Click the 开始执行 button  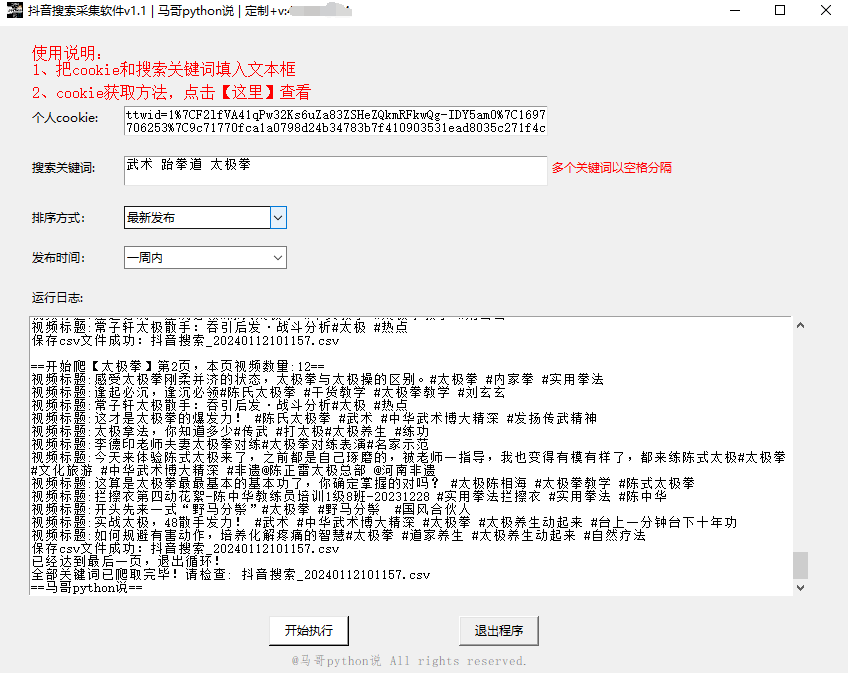point(309,630)
